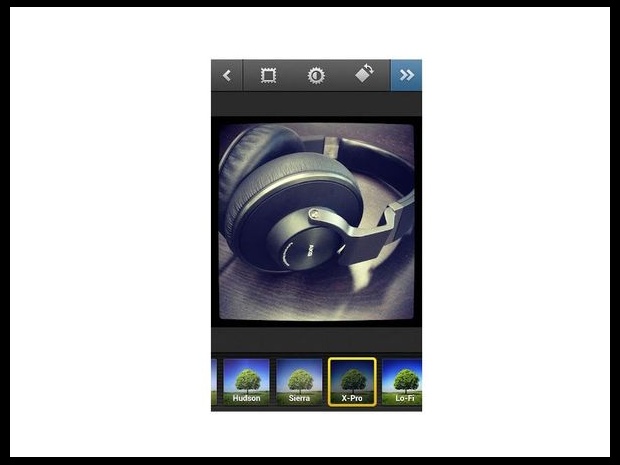This screenshot has width=620, height=465.
Task: Tap the tree image in Sierra filter
Action: [299, 377]
